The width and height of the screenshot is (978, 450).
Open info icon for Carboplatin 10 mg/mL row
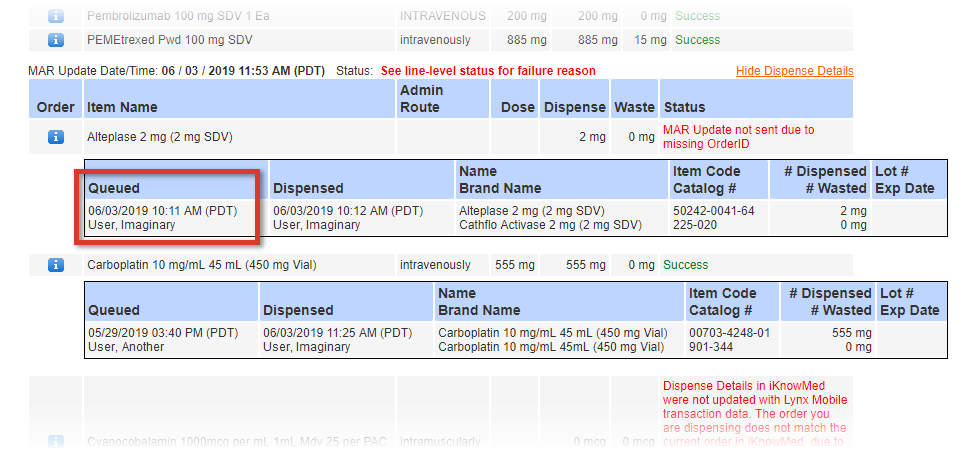click(x=56, y=265)
